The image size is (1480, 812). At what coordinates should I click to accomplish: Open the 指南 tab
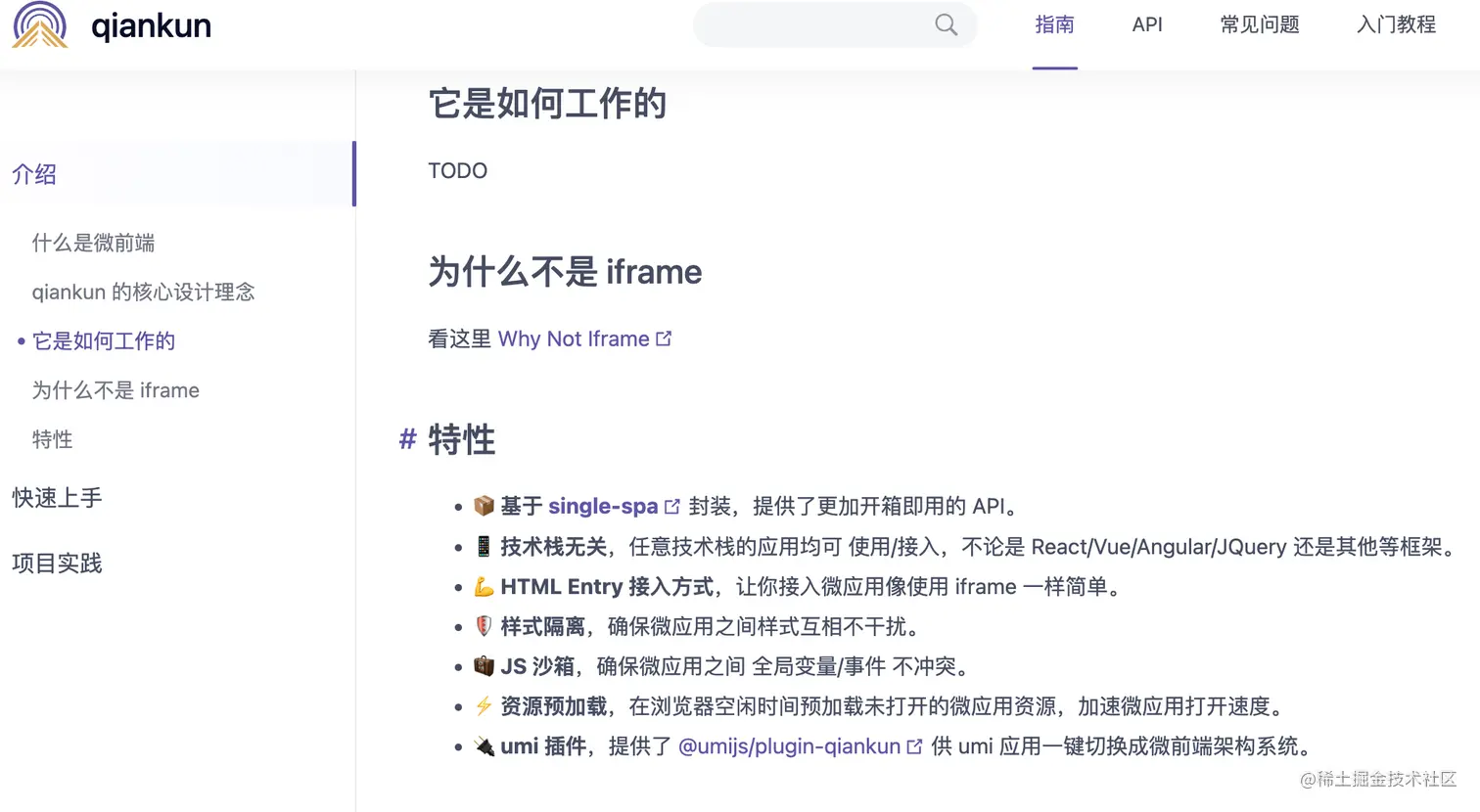(x=1054, y=24)
